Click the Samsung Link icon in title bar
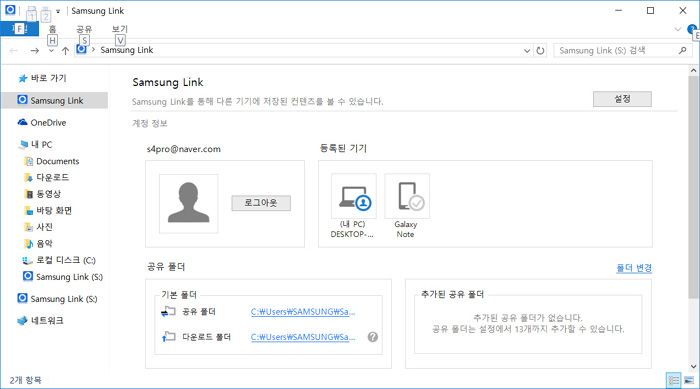Viewport: 700px width, 389px height. click(10, 9)
